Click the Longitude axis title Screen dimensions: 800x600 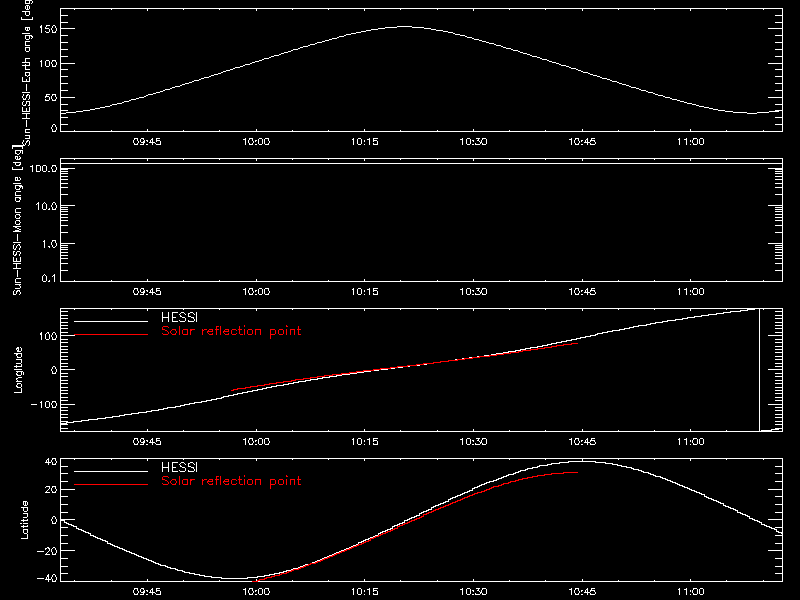[x=18, y=370]
